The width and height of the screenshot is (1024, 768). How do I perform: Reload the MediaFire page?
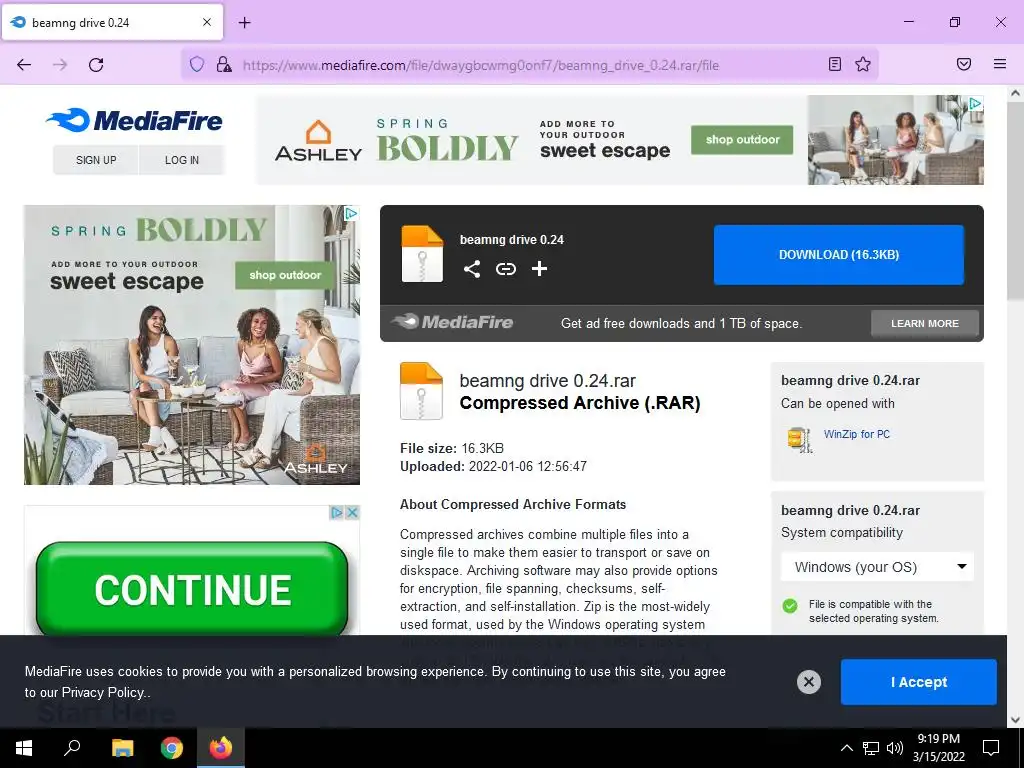(96, 64)
